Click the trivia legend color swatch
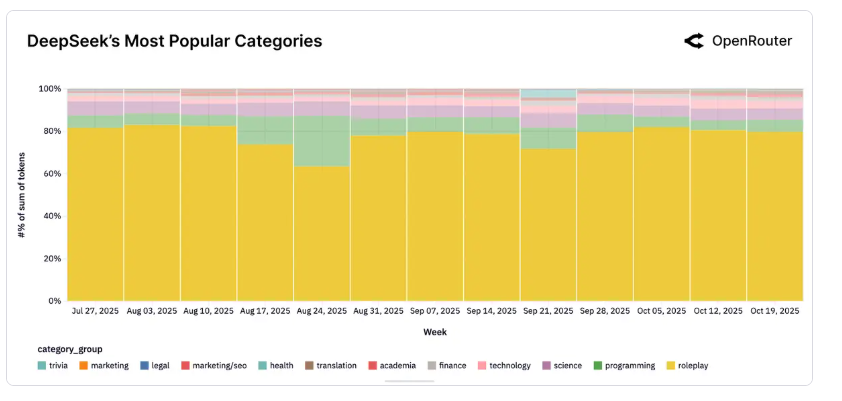This screenshot has height=401, width=842. point(42,366)
